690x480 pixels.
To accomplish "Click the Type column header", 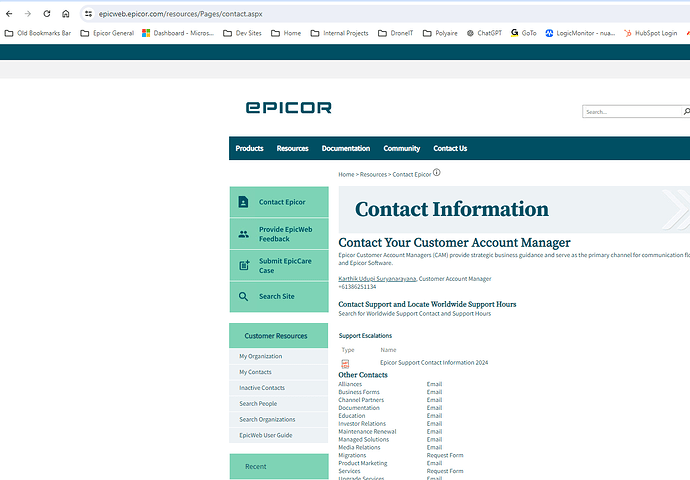I will pyautogui.click(x=348, y=350).
